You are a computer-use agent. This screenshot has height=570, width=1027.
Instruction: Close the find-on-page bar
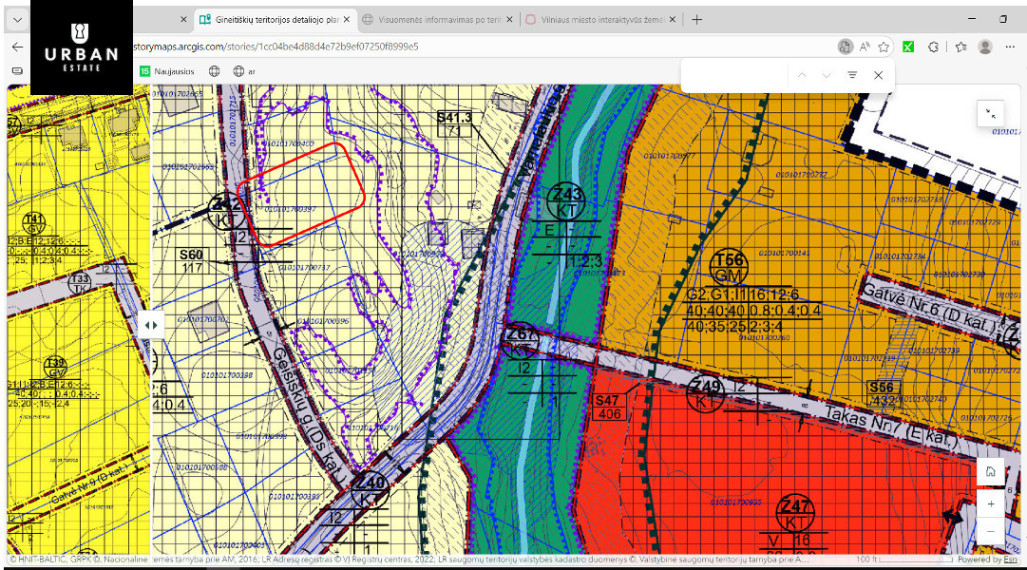878,75
